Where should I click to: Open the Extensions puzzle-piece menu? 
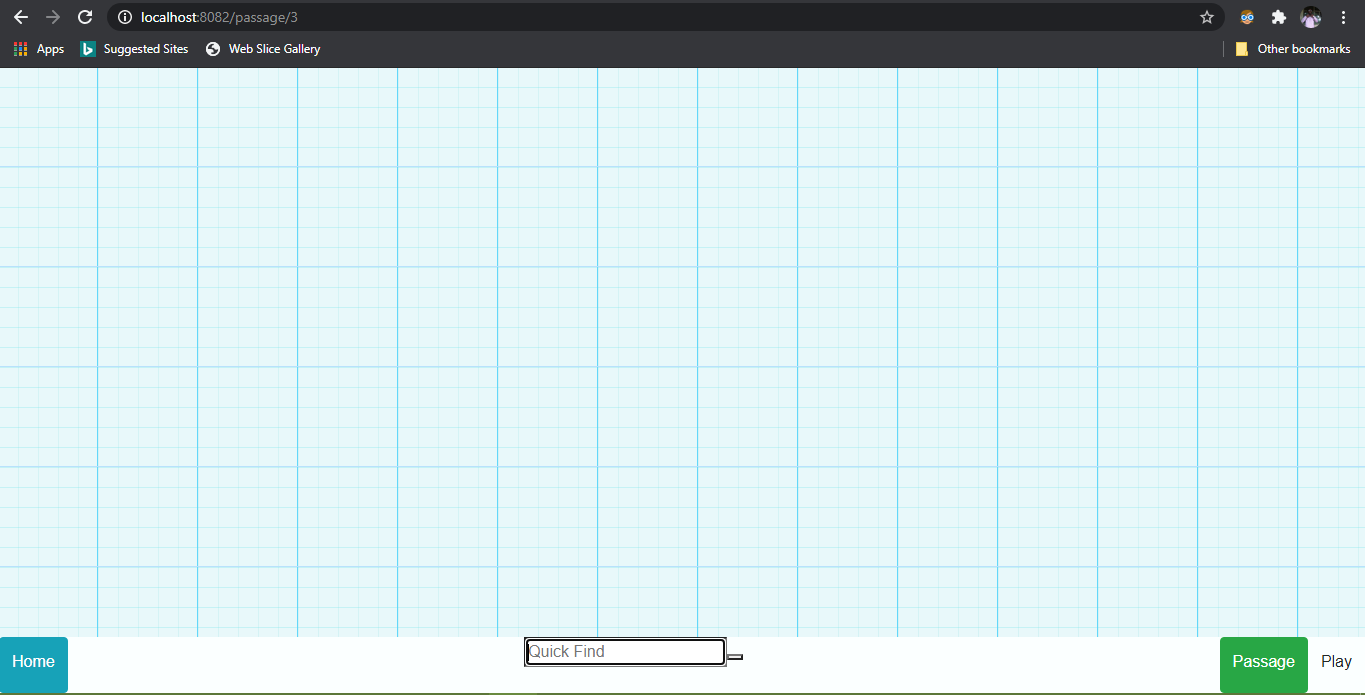(x=1278, y=17)
